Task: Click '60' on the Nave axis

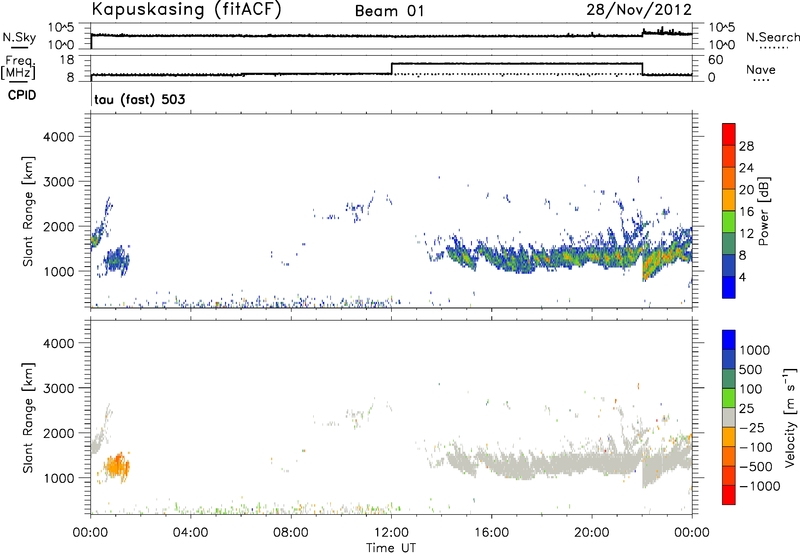Action: click(715, 60)
